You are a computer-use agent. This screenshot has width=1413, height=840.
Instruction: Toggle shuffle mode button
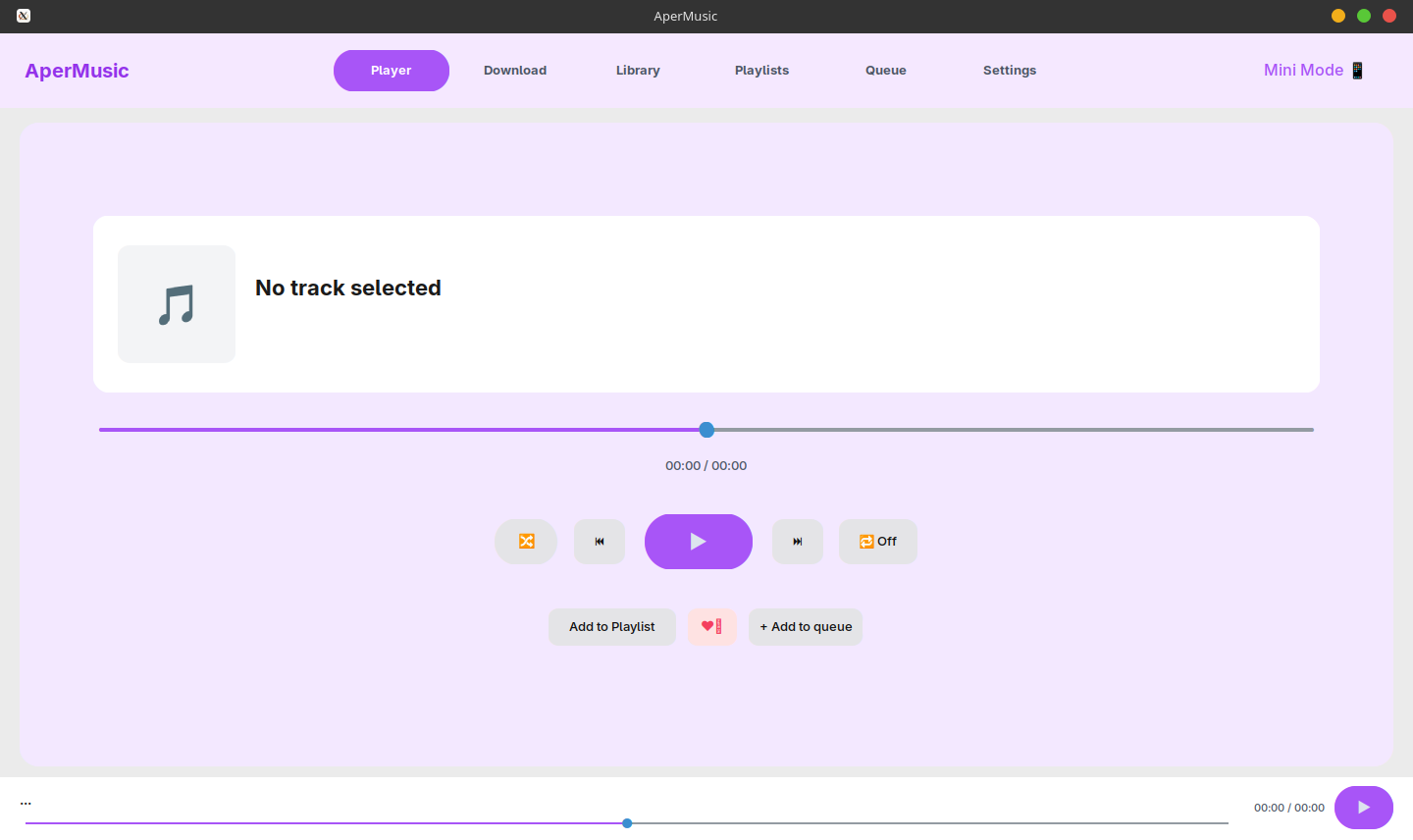point(526,542)
